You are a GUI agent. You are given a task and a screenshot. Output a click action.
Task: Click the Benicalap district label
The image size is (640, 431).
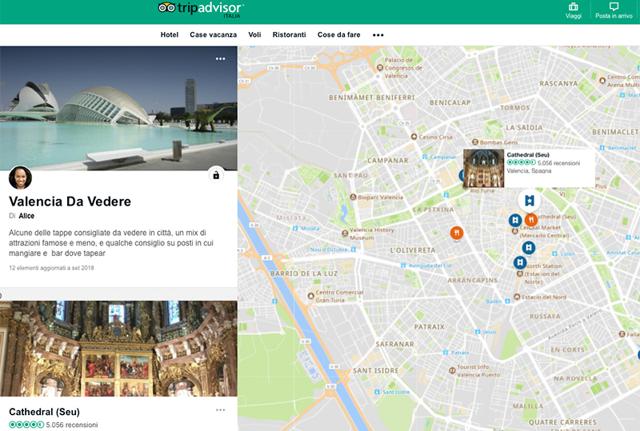coord(450,103)
